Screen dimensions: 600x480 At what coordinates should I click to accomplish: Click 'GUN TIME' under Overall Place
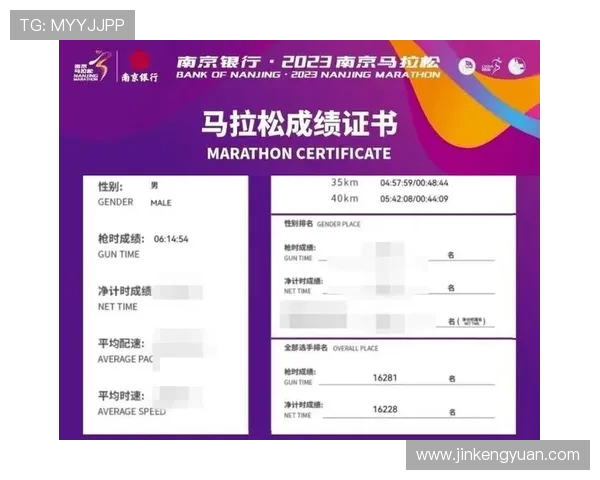pyautogui.click(x=298, y=382)
